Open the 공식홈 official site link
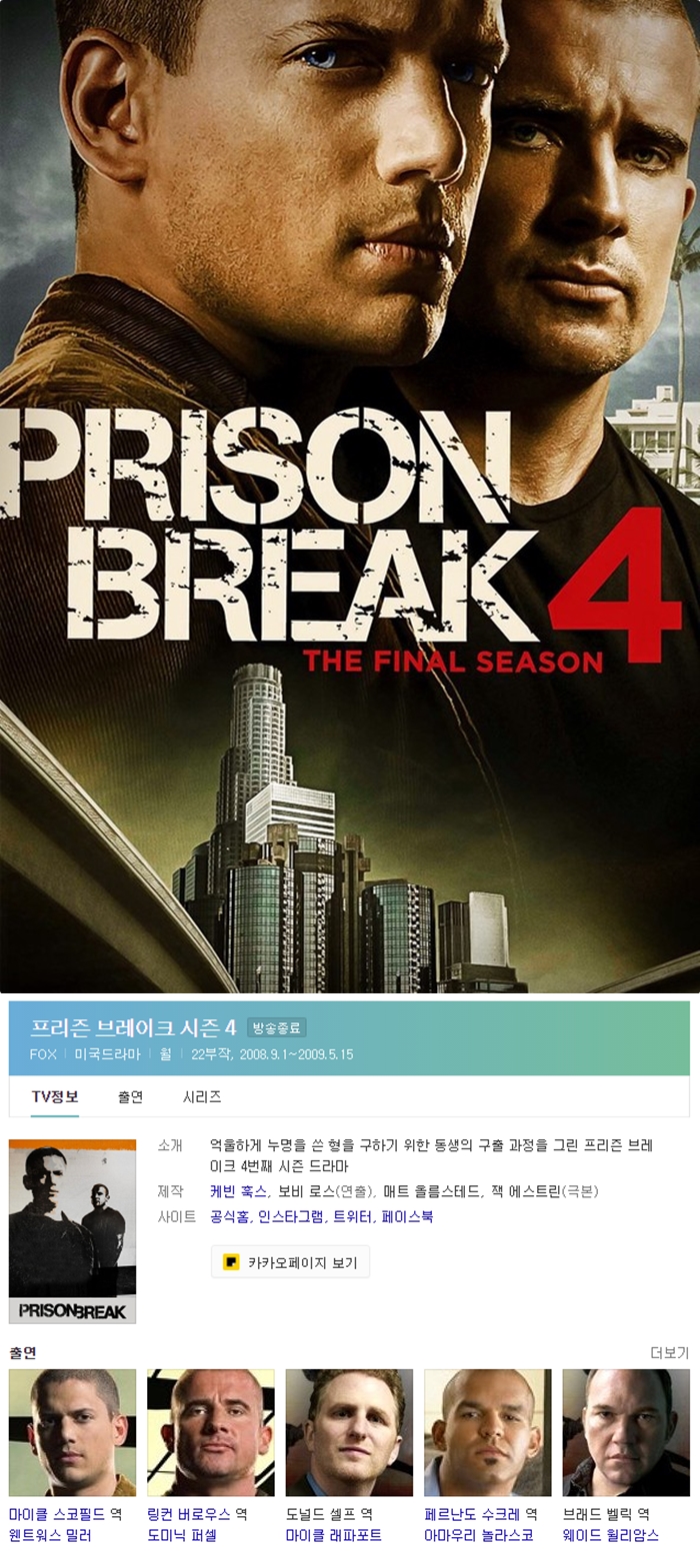This screenshot has width=700, height=1568. click(x=229, y=1216)
